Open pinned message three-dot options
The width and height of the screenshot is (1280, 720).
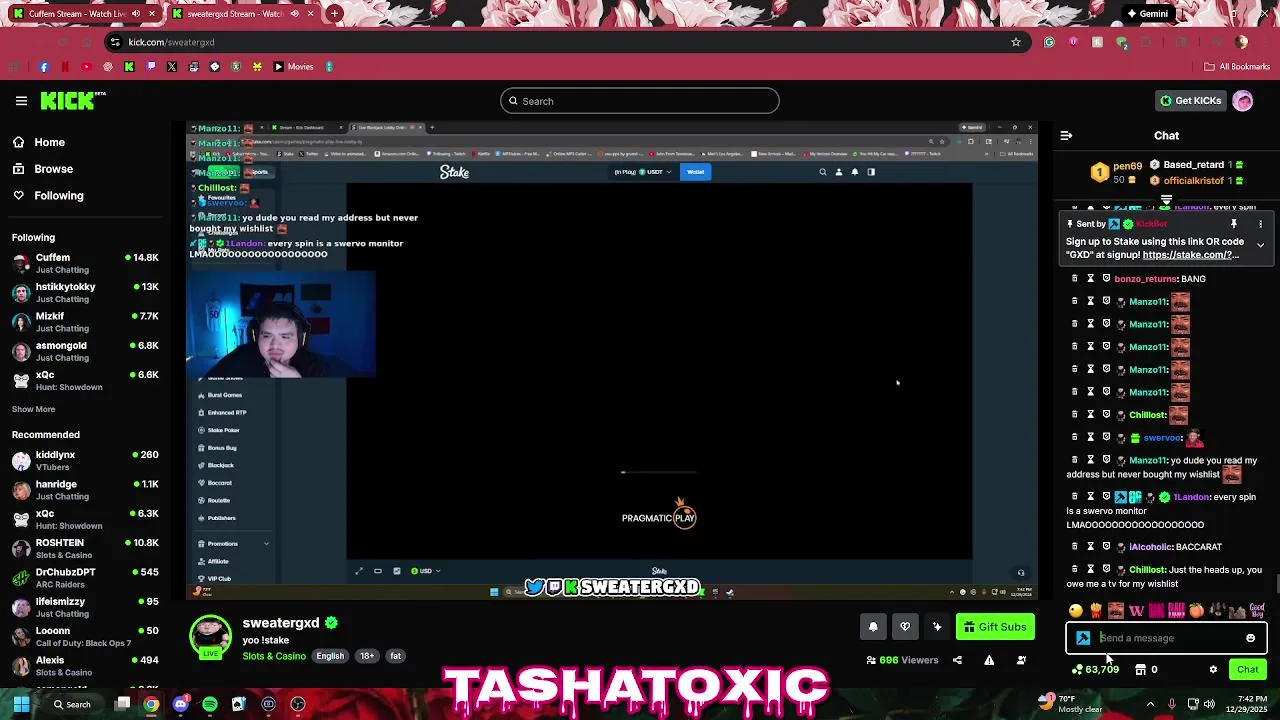1260,224
